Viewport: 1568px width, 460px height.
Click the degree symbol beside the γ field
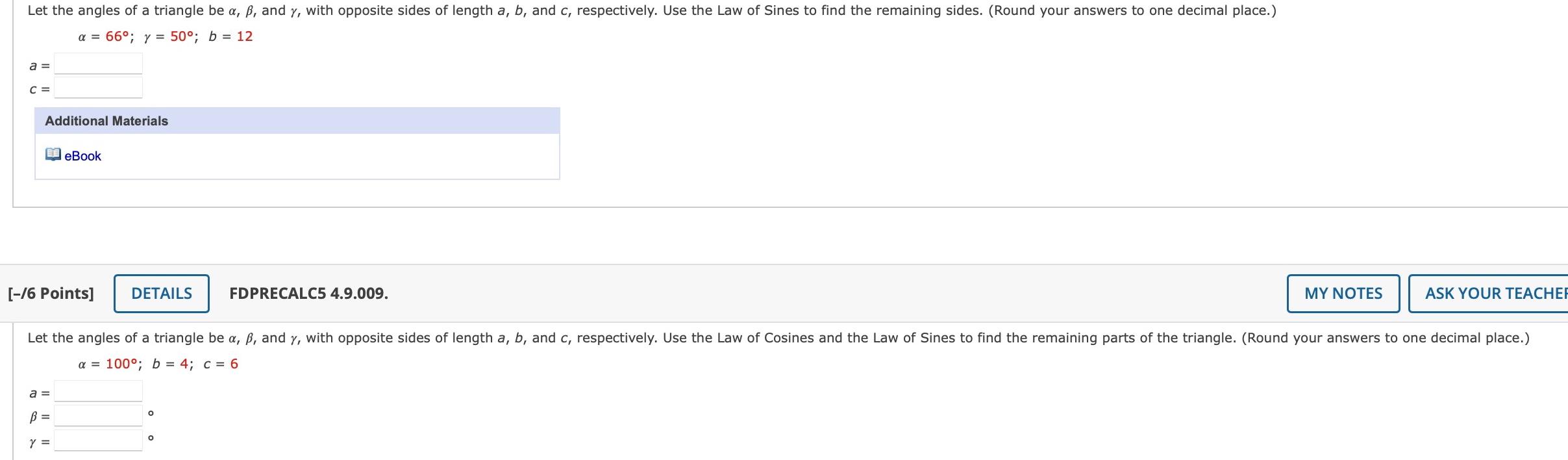coord(151,439)
